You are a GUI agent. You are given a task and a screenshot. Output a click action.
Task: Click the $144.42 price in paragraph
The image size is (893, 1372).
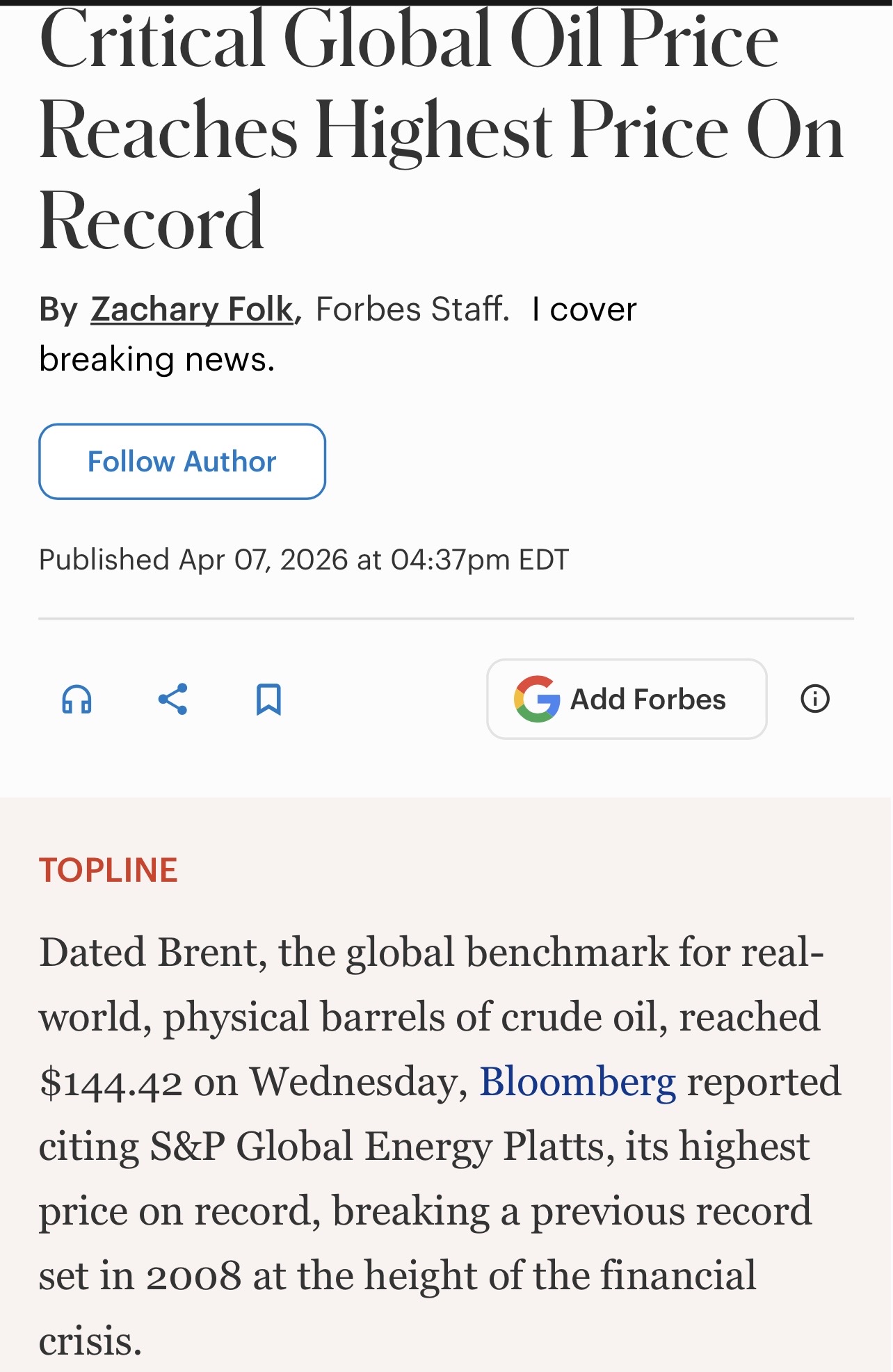click(x=111, y=1083)
